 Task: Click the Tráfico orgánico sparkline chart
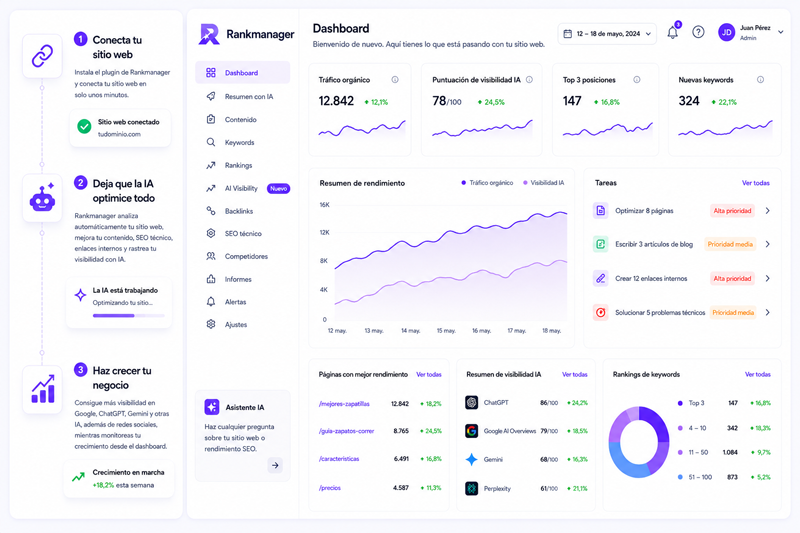point(362,129)
